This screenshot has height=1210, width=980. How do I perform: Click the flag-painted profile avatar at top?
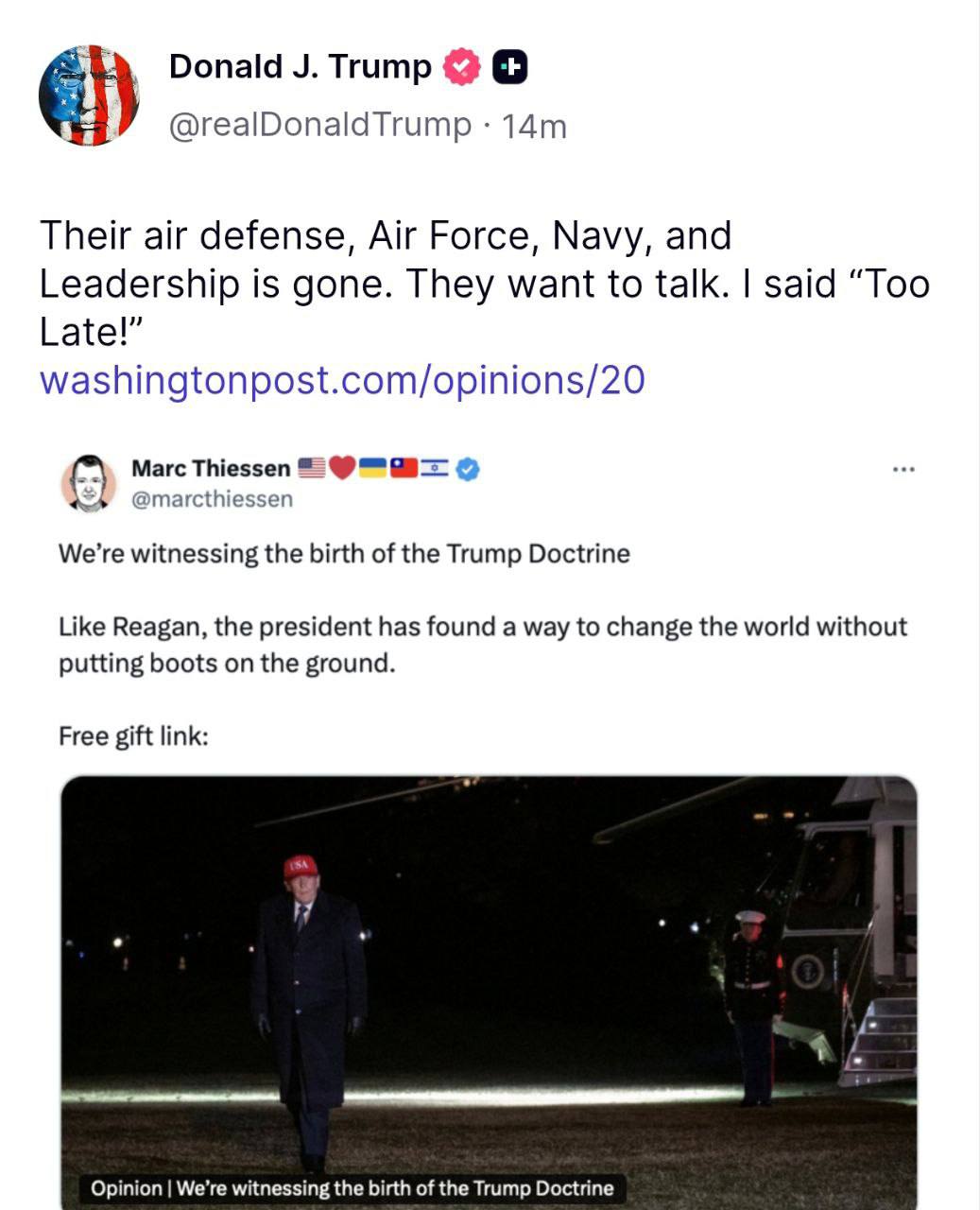coord(90,95)
